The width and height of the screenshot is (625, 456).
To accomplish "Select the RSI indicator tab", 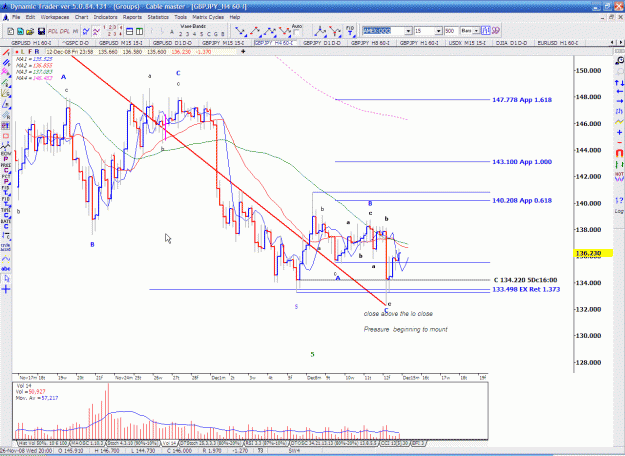I will point(265,443).
